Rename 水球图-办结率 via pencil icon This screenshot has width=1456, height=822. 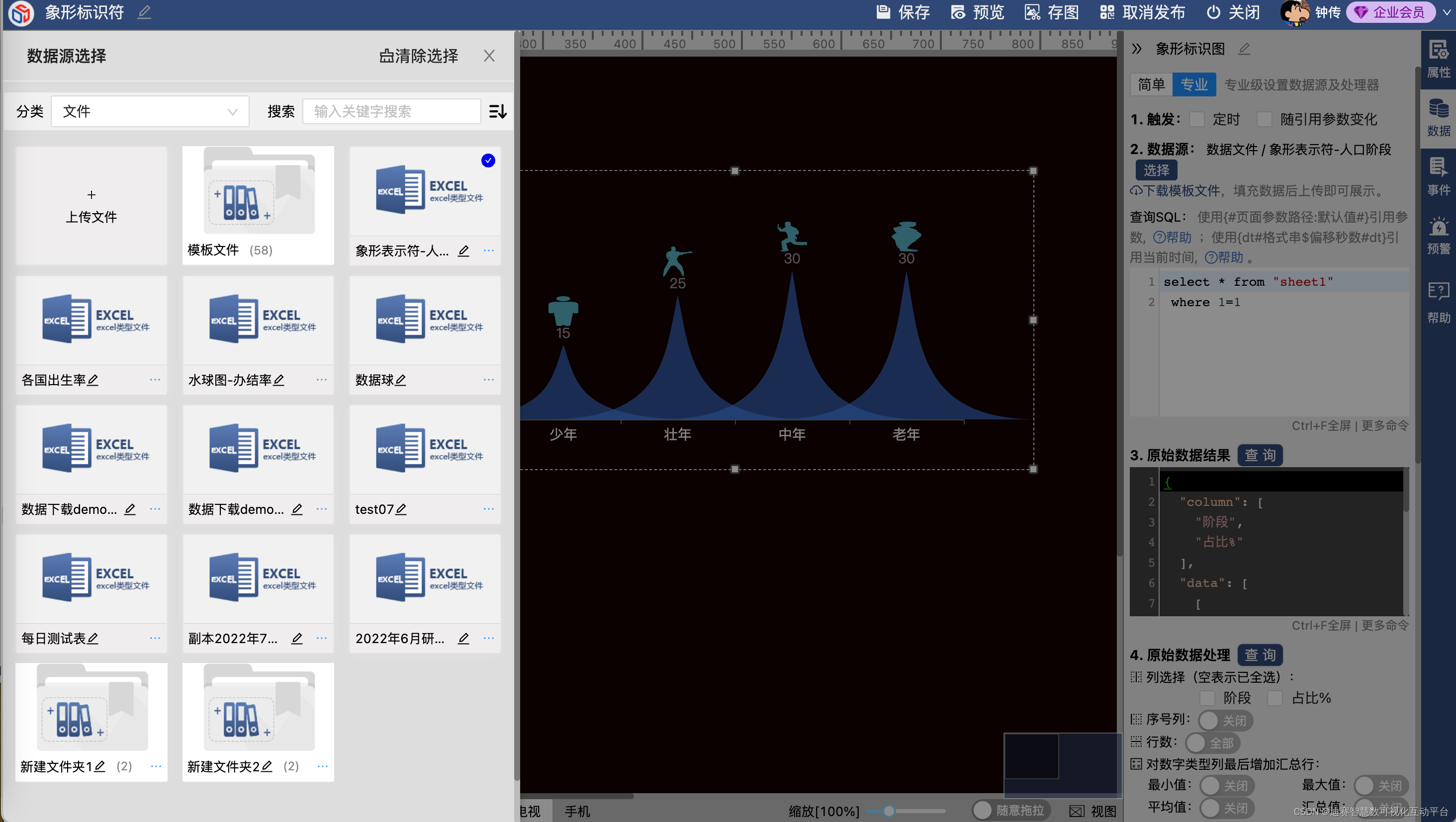(278, 380)
